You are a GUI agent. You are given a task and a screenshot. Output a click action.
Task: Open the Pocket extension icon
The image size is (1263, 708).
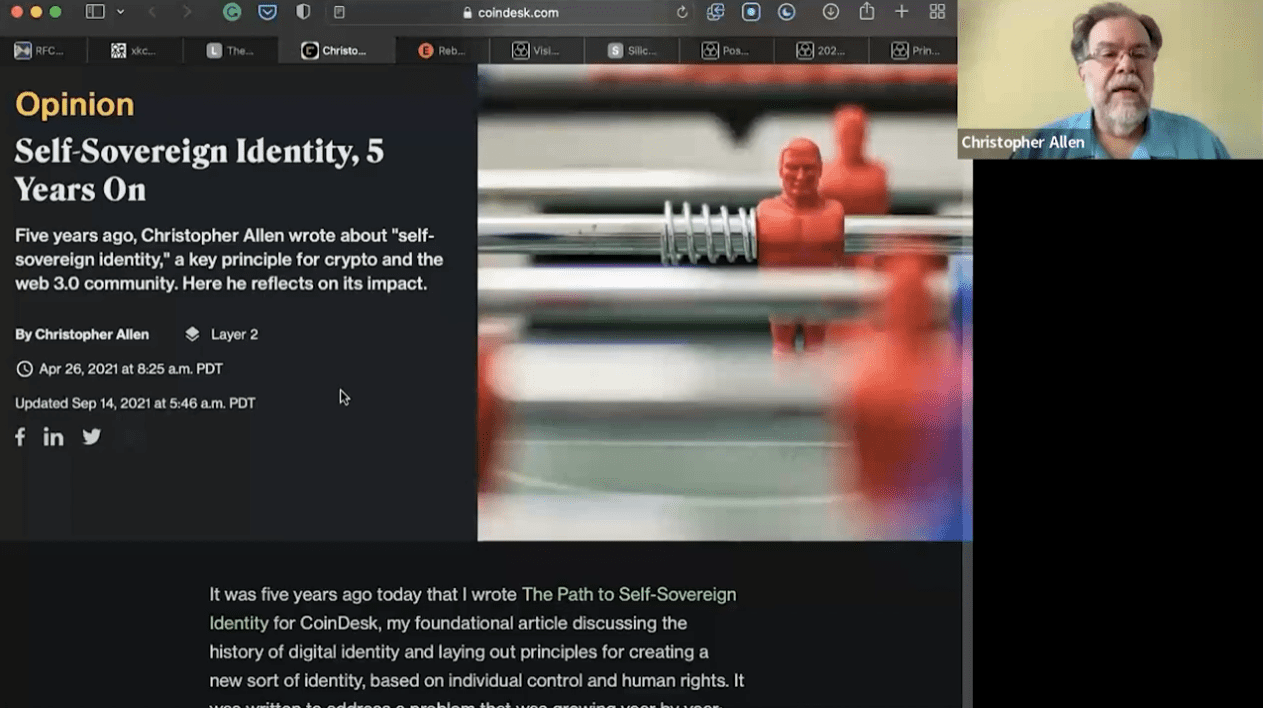pyautogui.click(x=267, y=12)
